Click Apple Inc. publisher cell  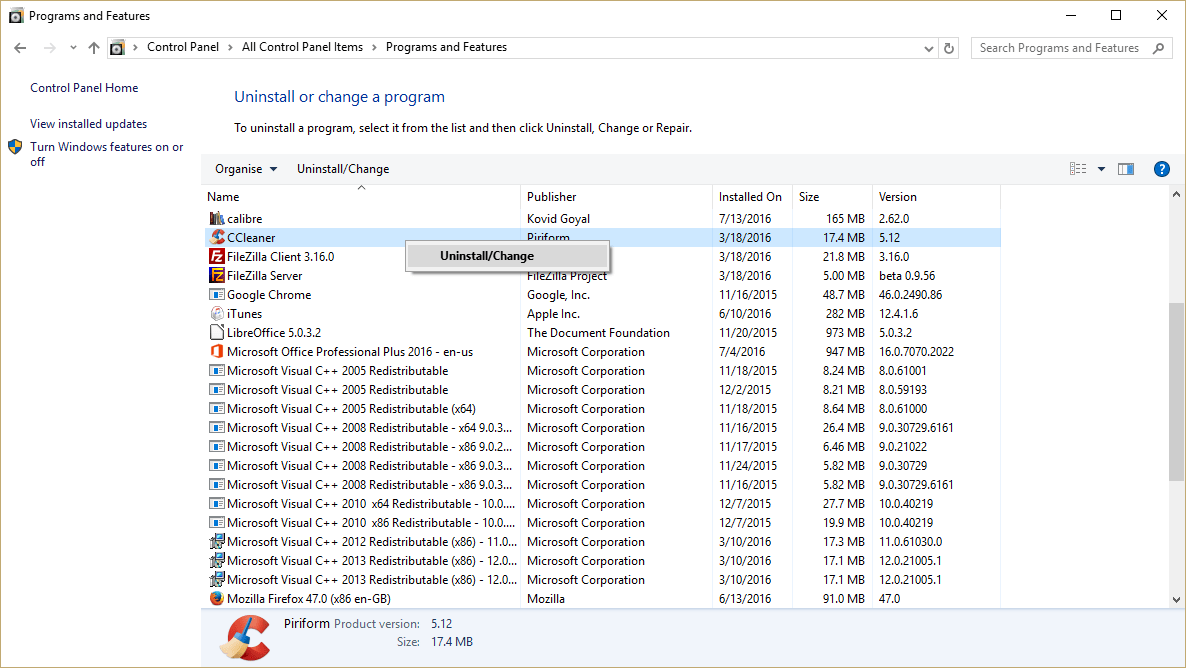pos(554,314)
